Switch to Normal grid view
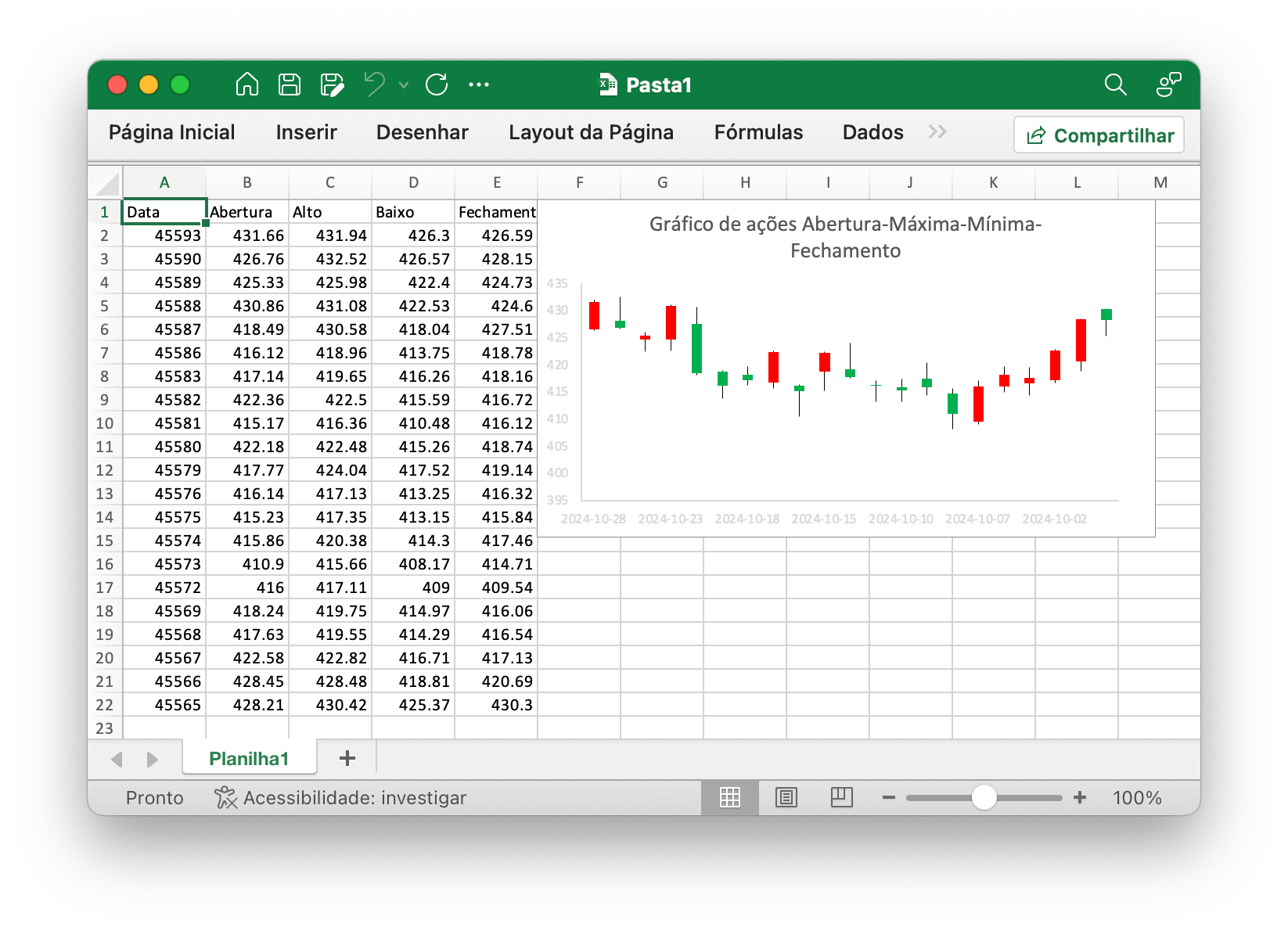Screen dimensions: 1288x931 (730, 797)
